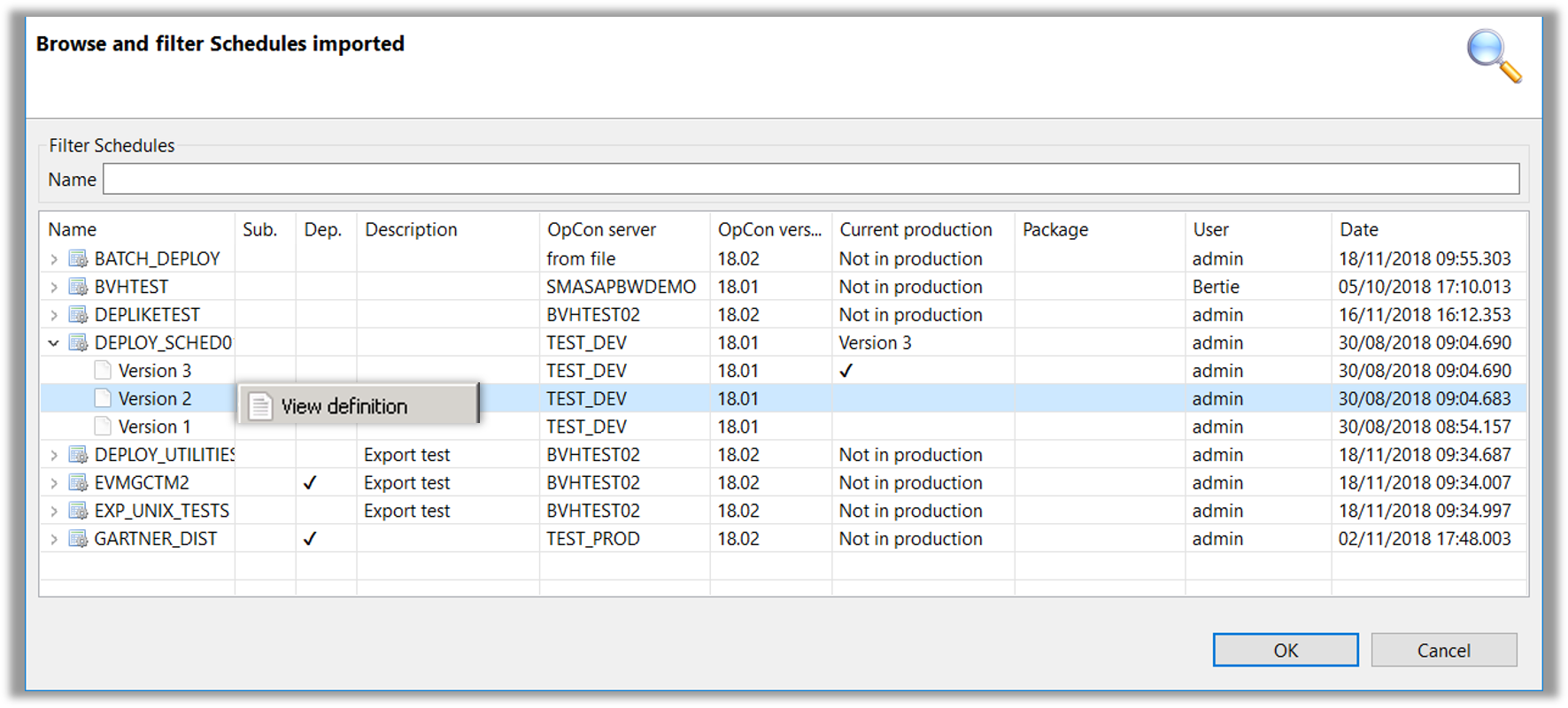Click date 18/11/2018 09:34.997
This screenshot has width=1568, height=708.
[1425, 511]
